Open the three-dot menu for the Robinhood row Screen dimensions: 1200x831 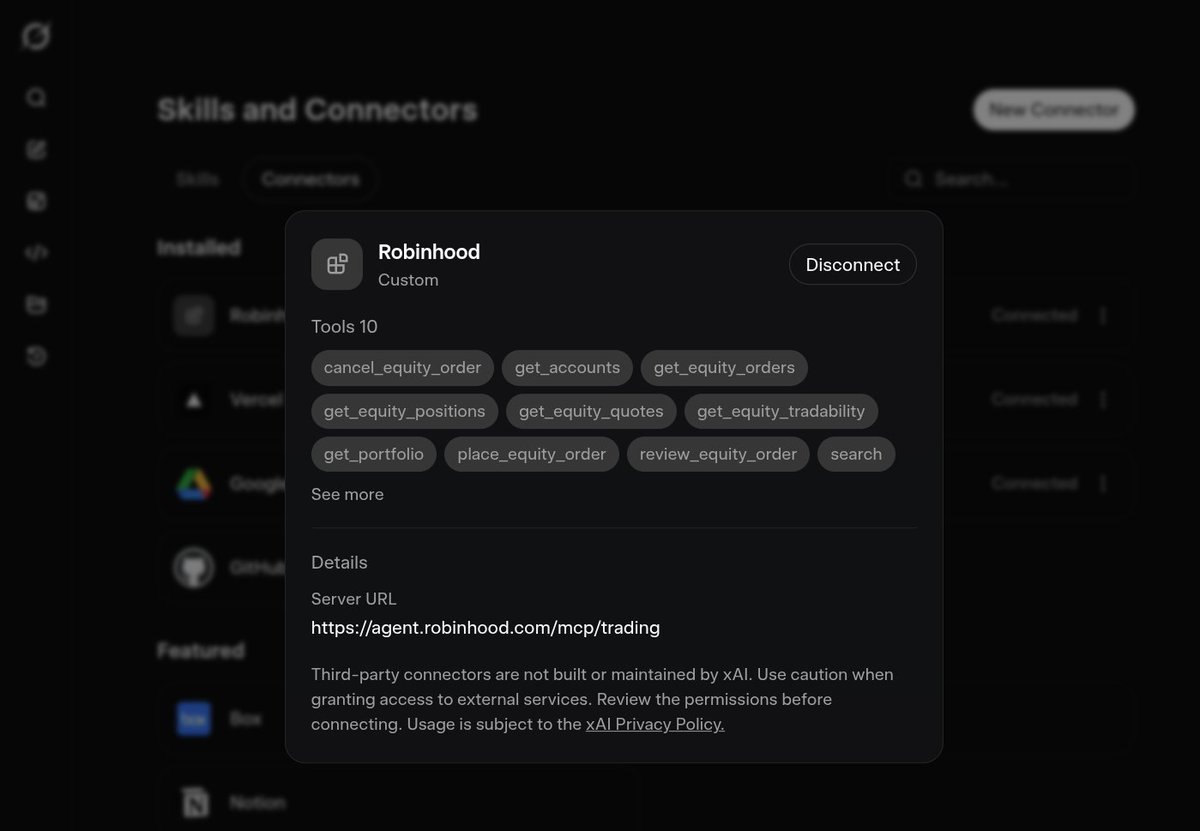coord(1103,315)
